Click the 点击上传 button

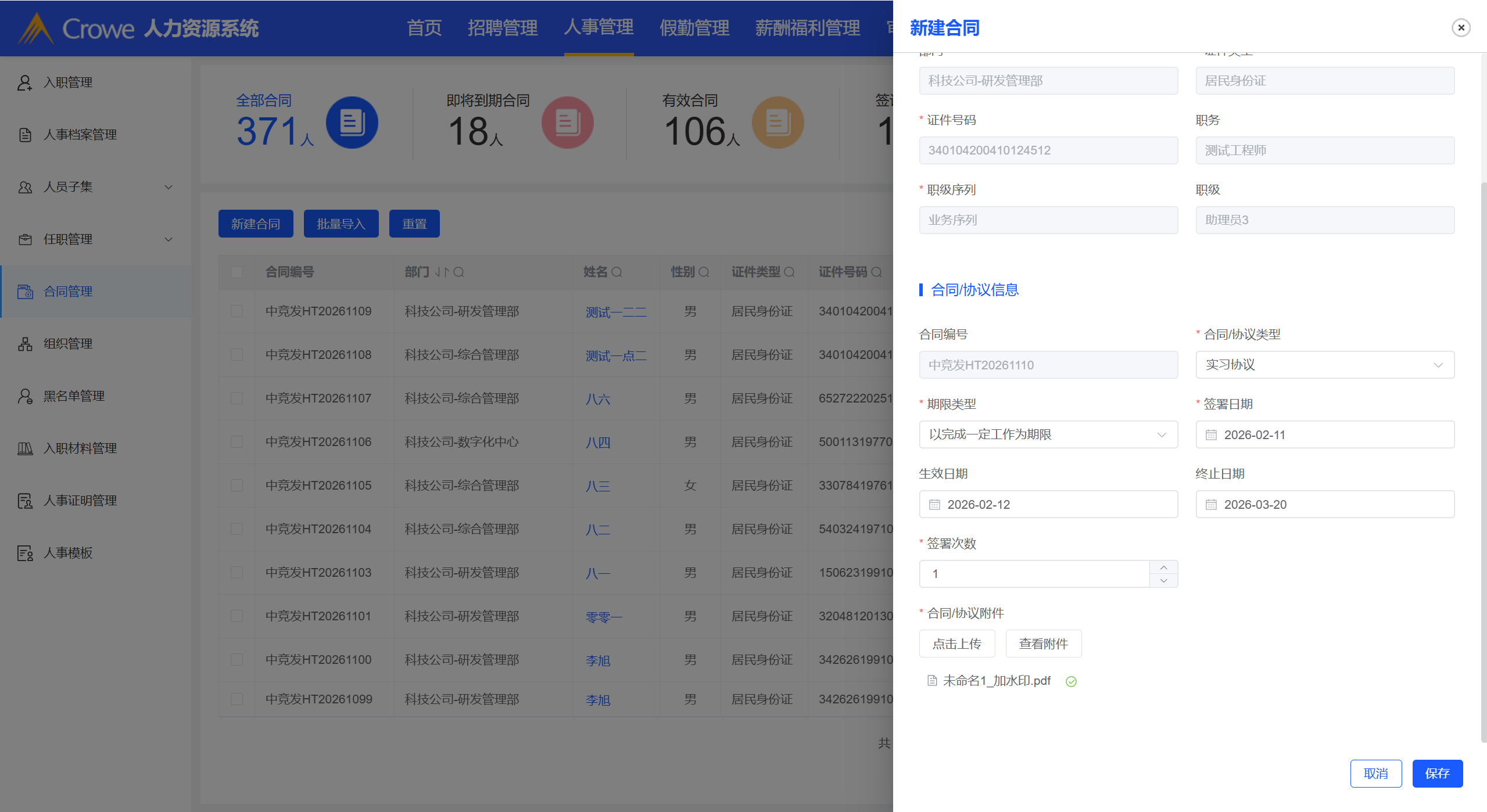[x=956, y=644]
